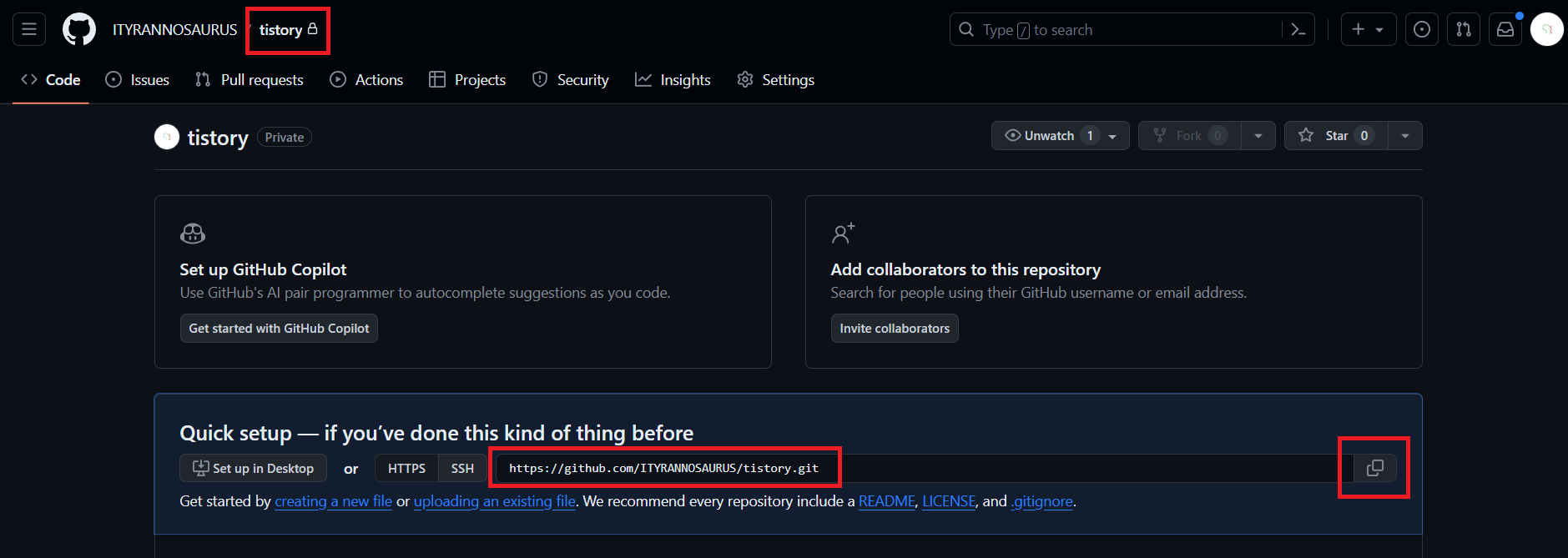Open the Security tab
1568x558 pixels.
tap(571, 79)
